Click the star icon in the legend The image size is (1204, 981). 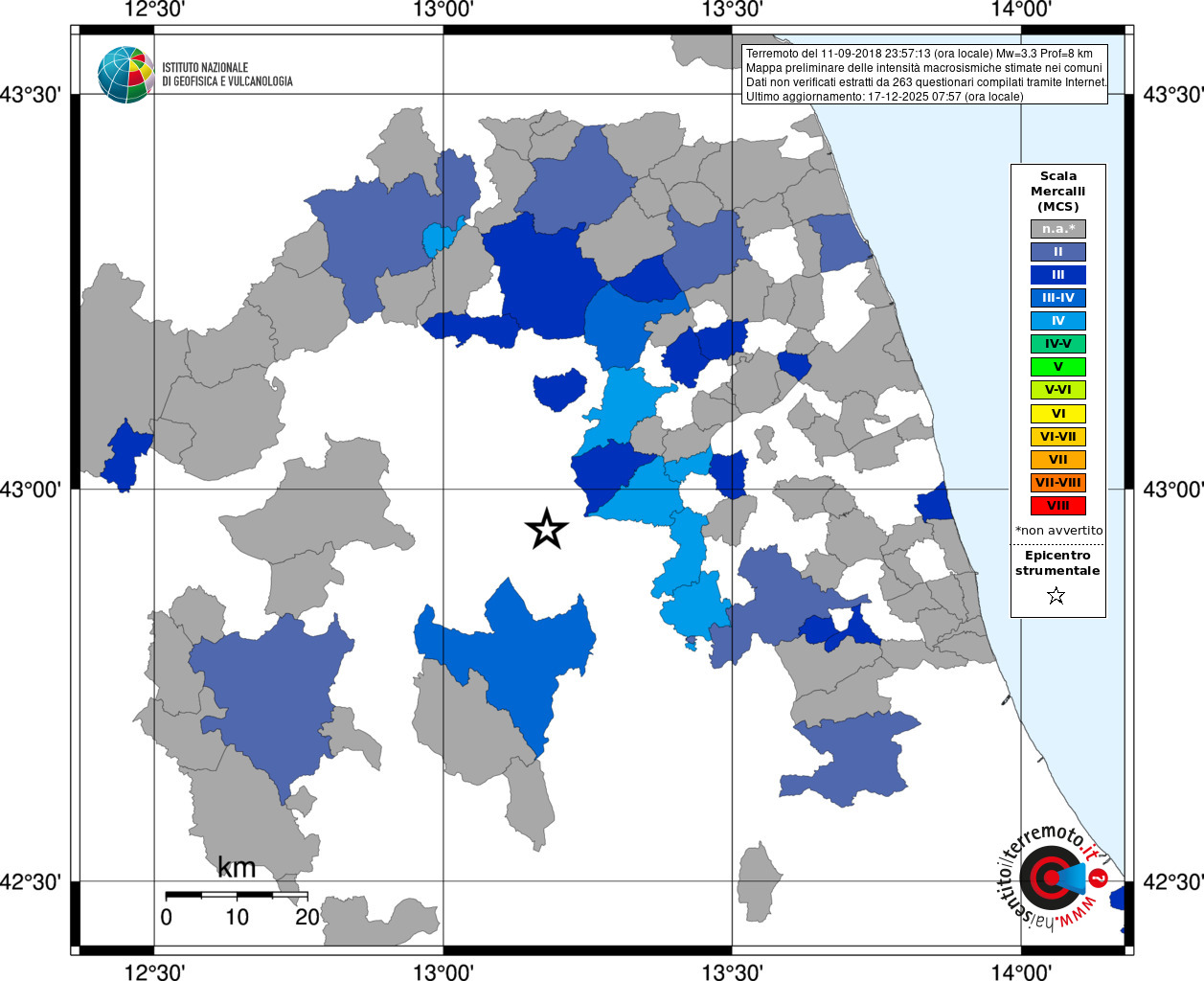pyautogui.click(x=1056, y=596)
